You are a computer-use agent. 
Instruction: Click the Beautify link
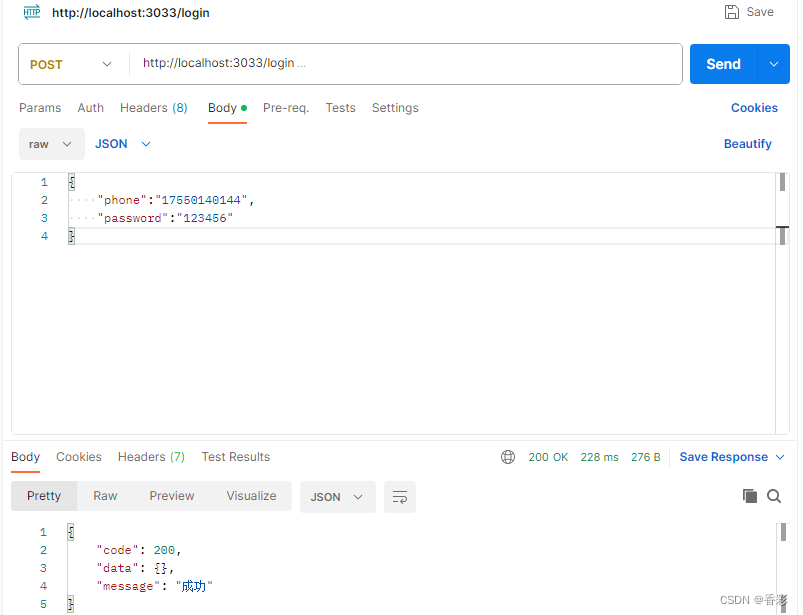[748, 144]
